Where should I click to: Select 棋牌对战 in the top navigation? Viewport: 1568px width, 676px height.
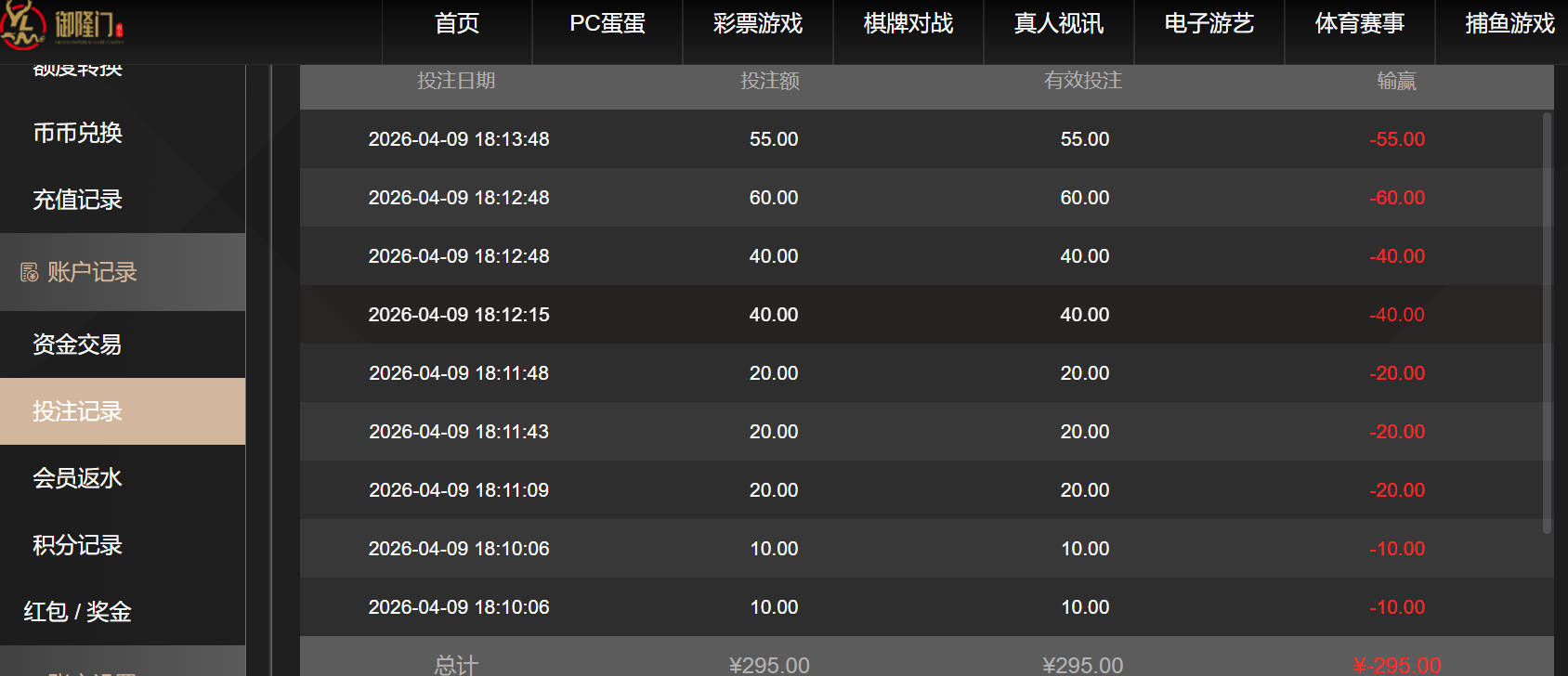tap(908, 24)
